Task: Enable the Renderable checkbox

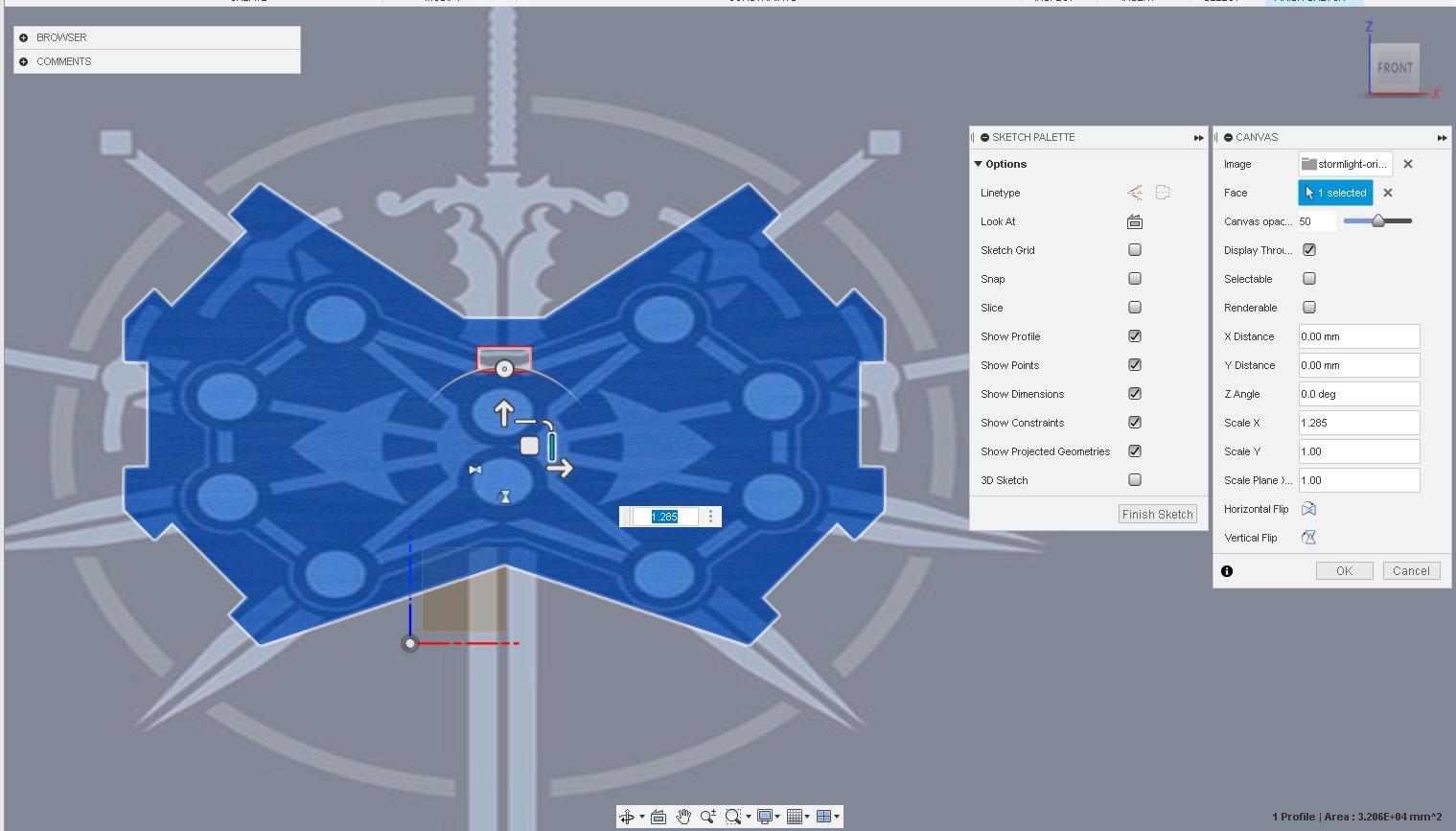Action: [x=1309, y=308]
